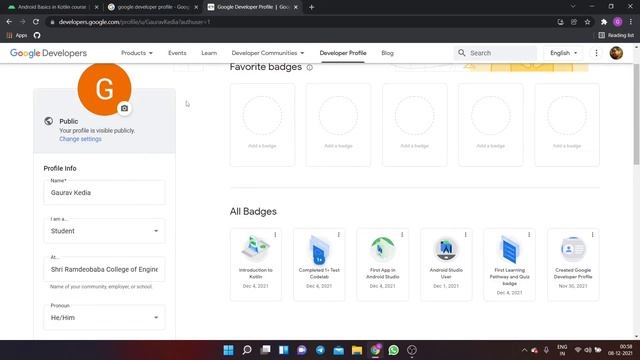Expand the Products dropdown menu

click(x=137, y=53)
